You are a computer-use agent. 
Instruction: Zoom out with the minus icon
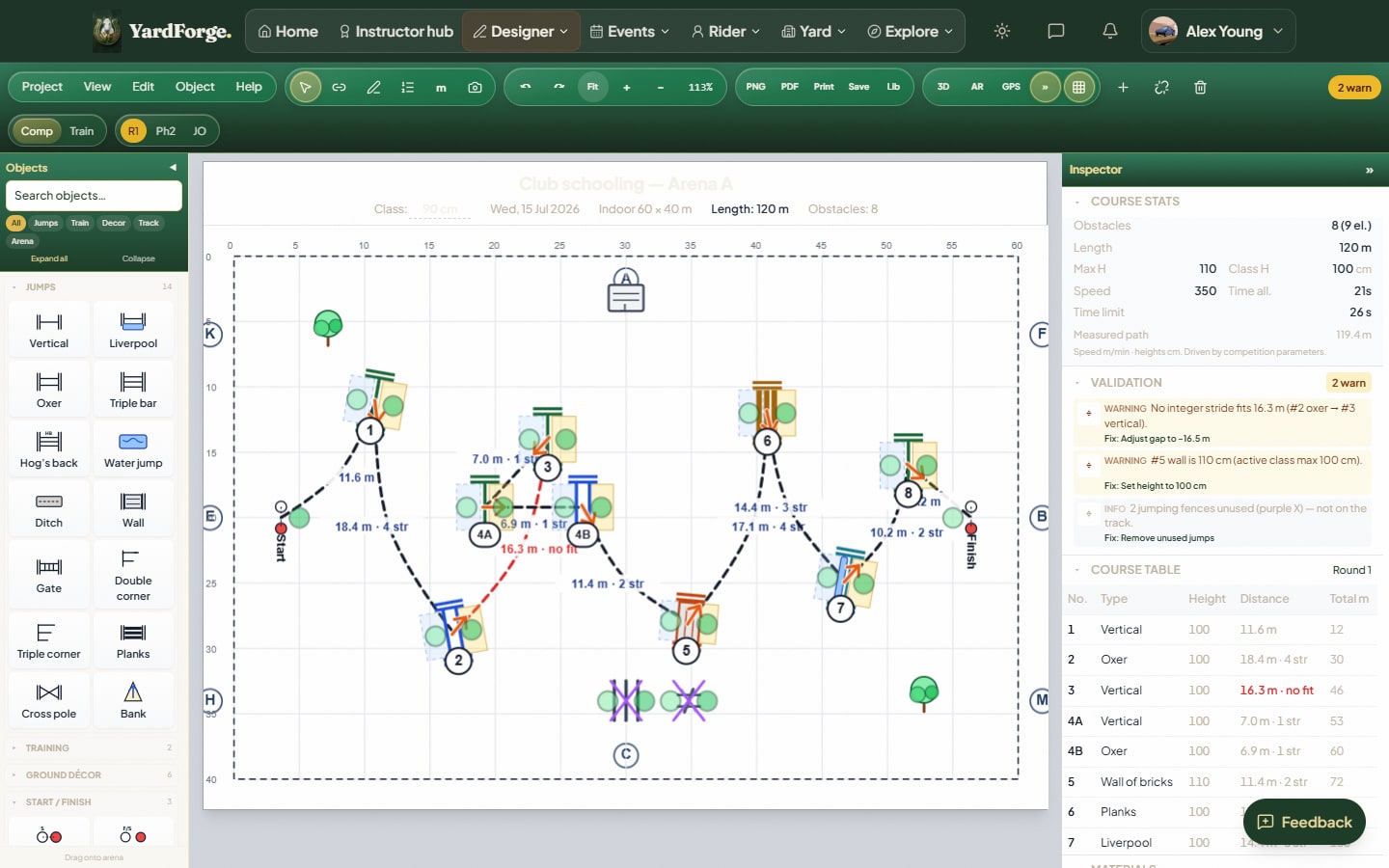(x=660, y=87)
